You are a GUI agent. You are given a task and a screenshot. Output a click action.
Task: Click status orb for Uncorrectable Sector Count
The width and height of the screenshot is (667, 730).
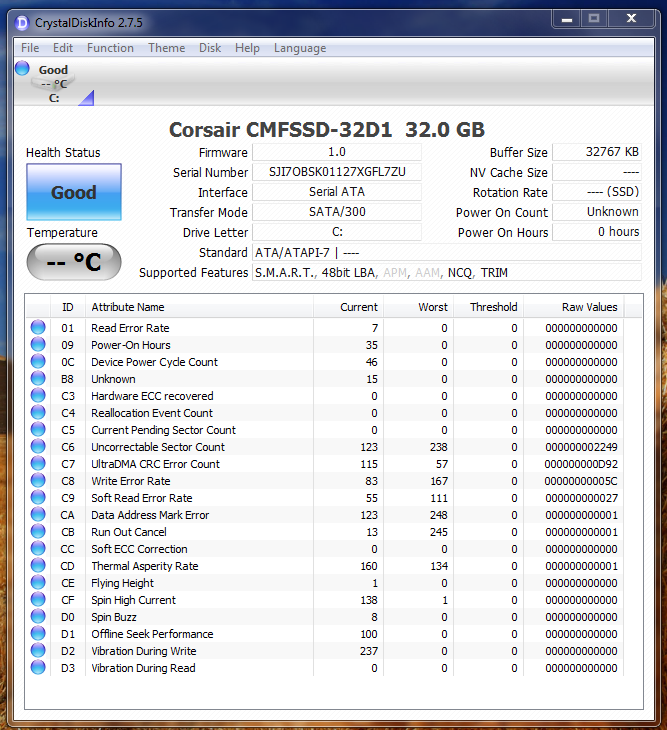(38, 446)
